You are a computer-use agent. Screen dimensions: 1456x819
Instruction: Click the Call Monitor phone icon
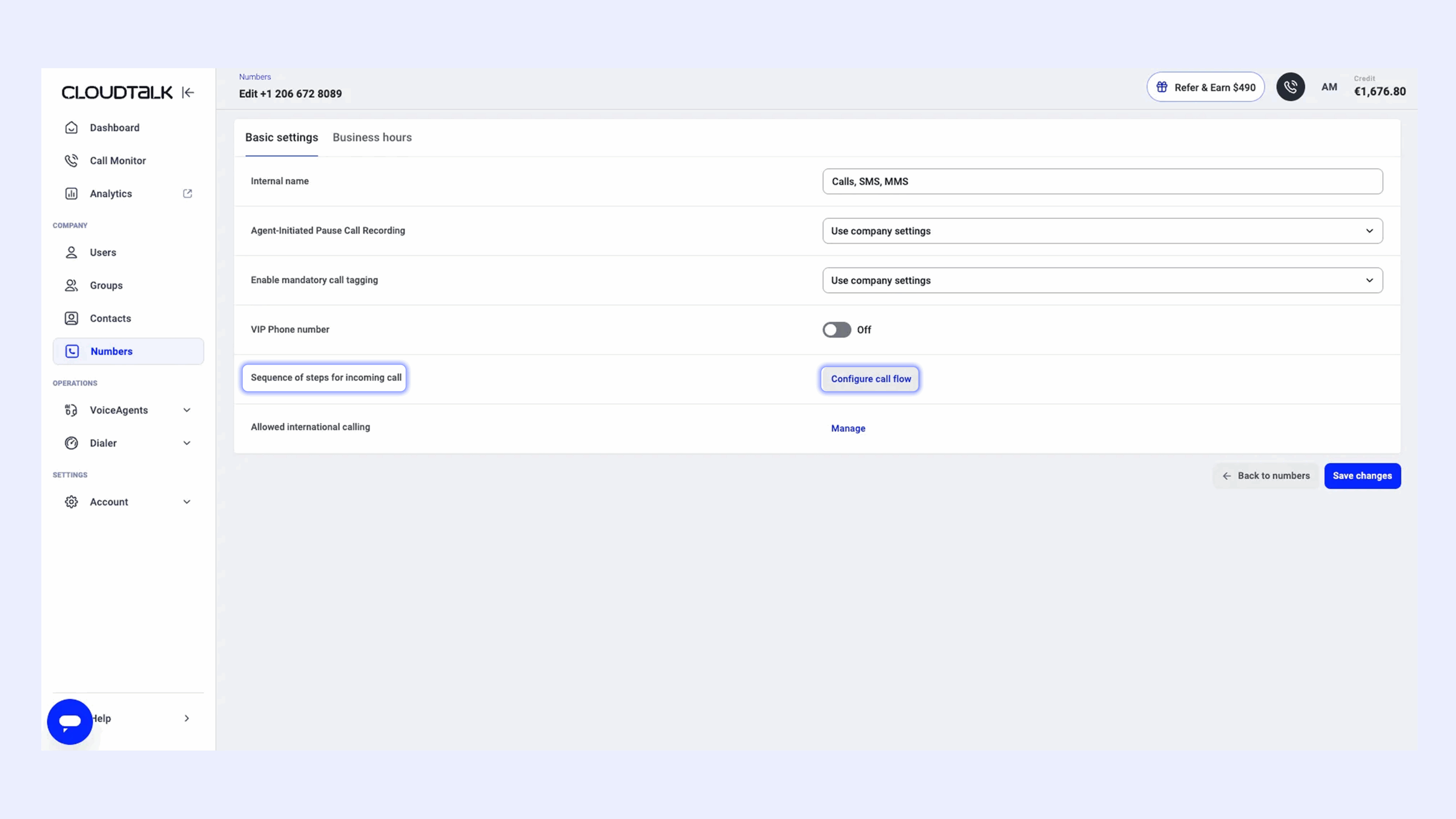(71, 160)
